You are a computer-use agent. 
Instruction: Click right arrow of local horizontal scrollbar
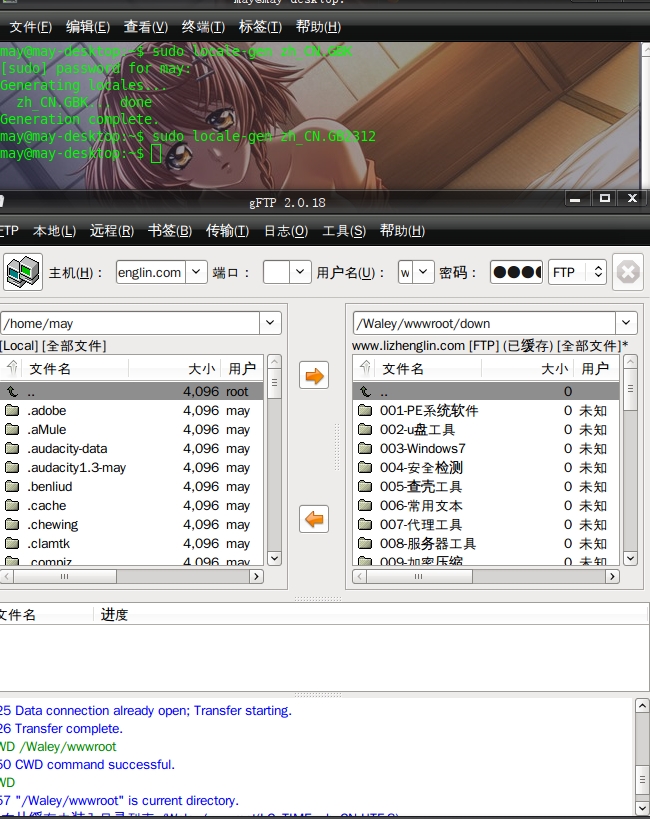tap(256, 576)
